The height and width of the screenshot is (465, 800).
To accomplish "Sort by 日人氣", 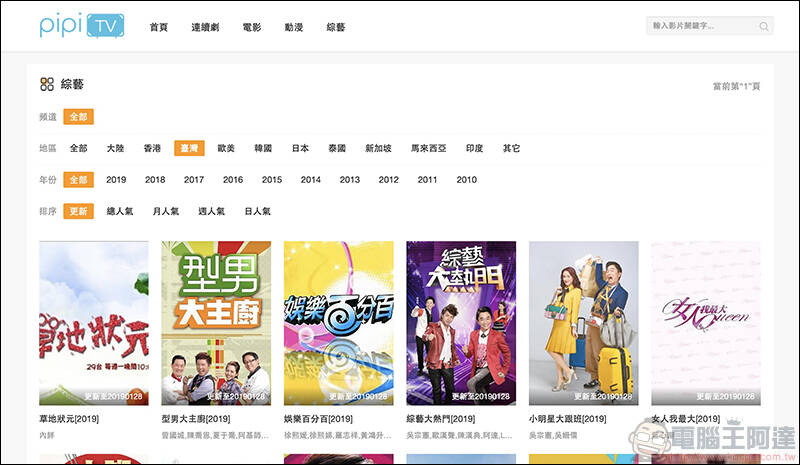I will click(258, 211).
